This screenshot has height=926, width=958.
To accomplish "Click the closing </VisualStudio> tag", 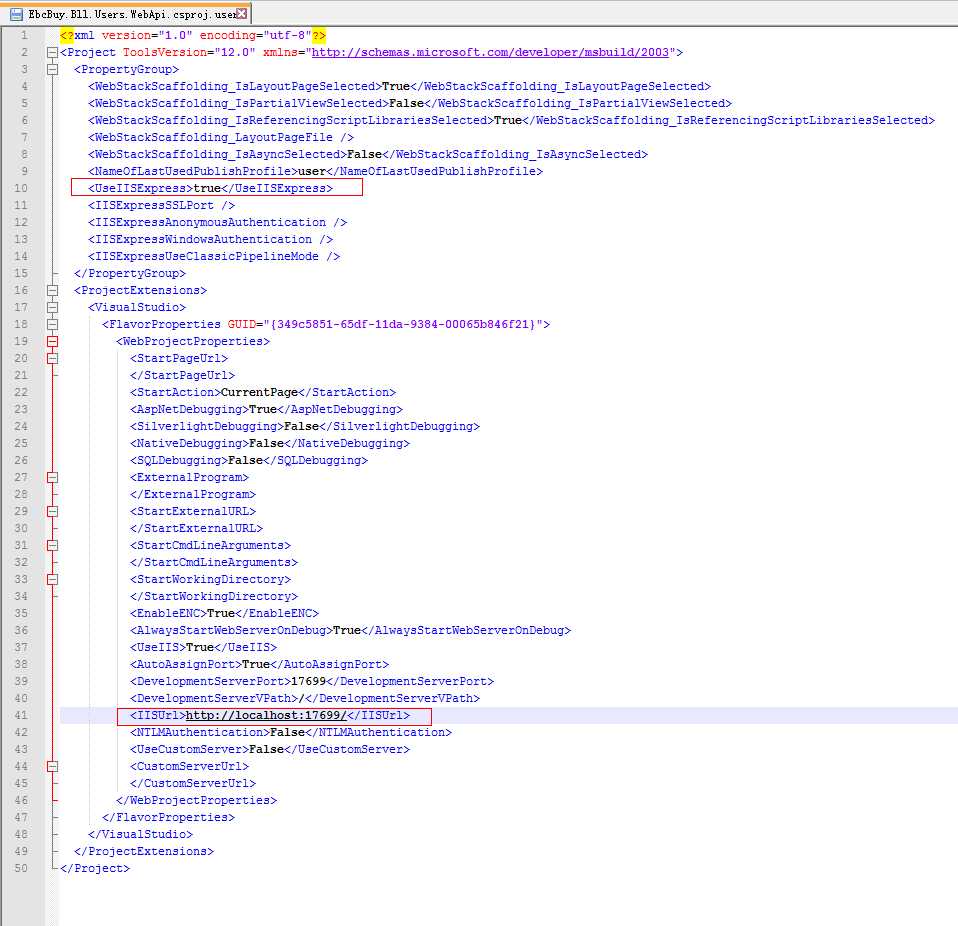I will pos(140,834).
